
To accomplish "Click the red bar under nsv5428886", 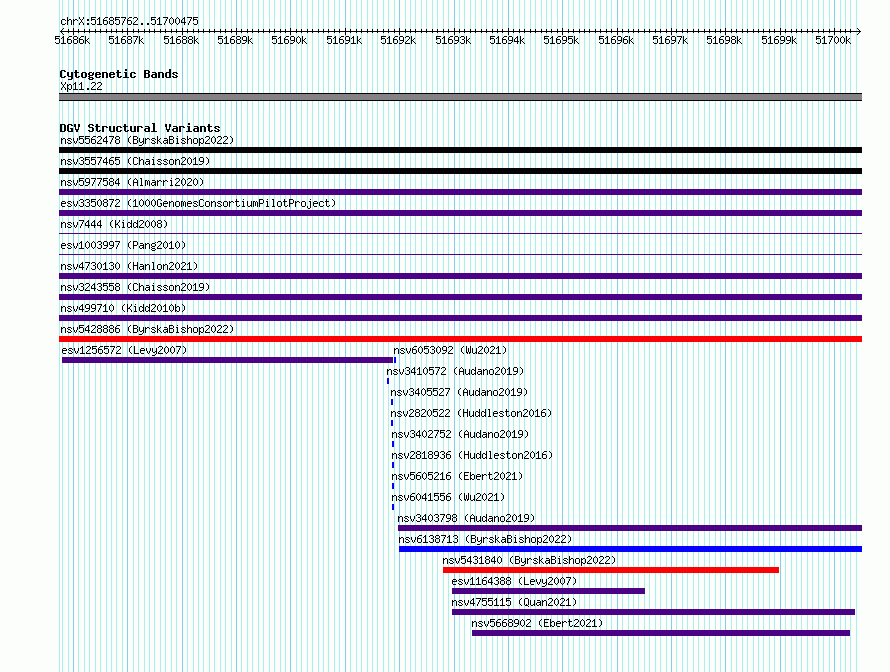I will click(460, 339).
